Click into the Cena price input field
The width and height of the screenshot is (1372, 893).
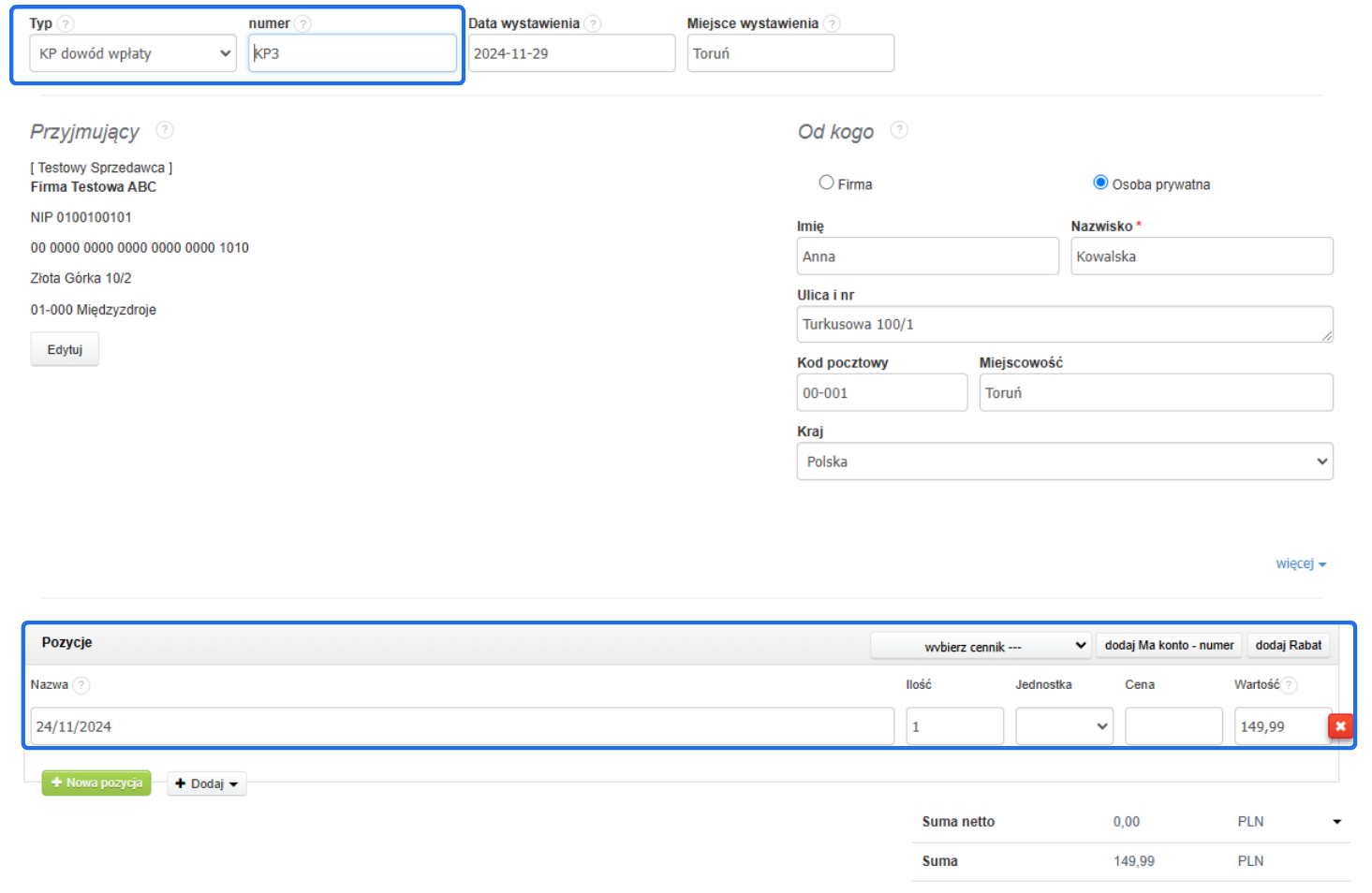(1173, 726)
